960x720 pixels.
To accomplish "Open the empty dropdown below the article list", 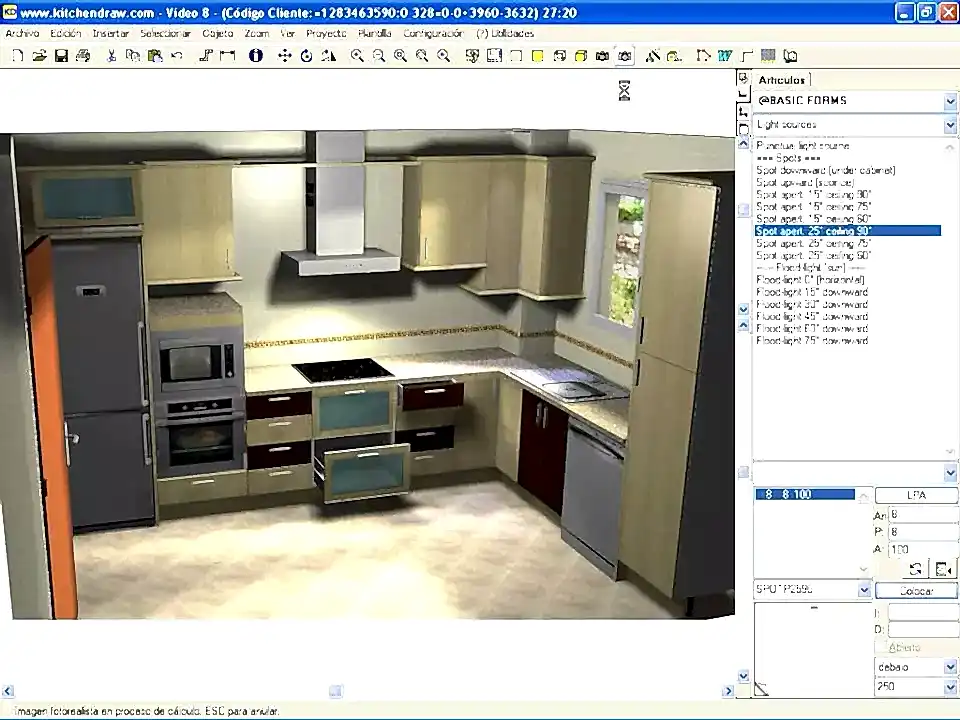I will pos(950,473).
